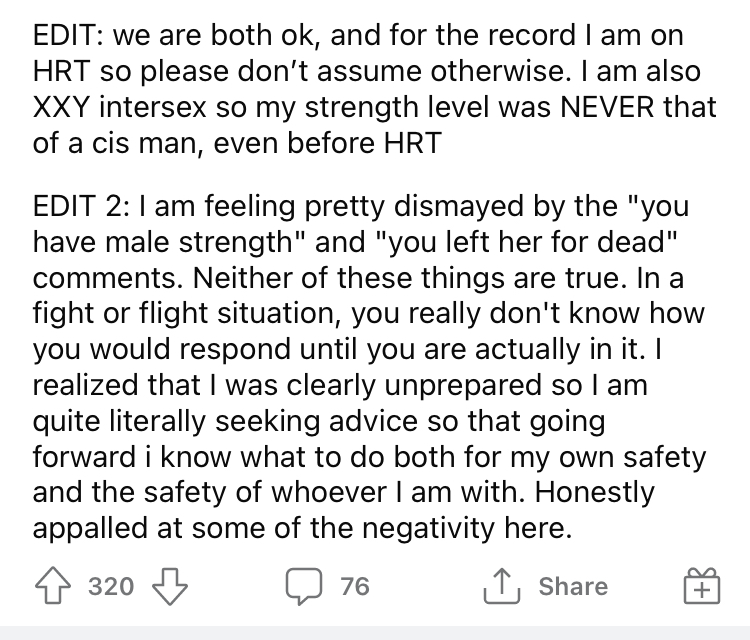
Task: Click the phrase 'even before HRT'
Action: tap(327, 143)
